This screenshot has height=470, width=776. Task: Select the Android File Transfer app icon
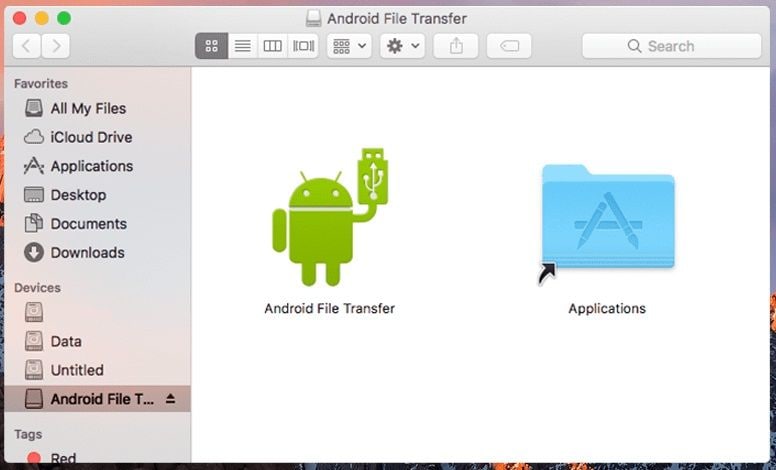click(x=330, y=217)
